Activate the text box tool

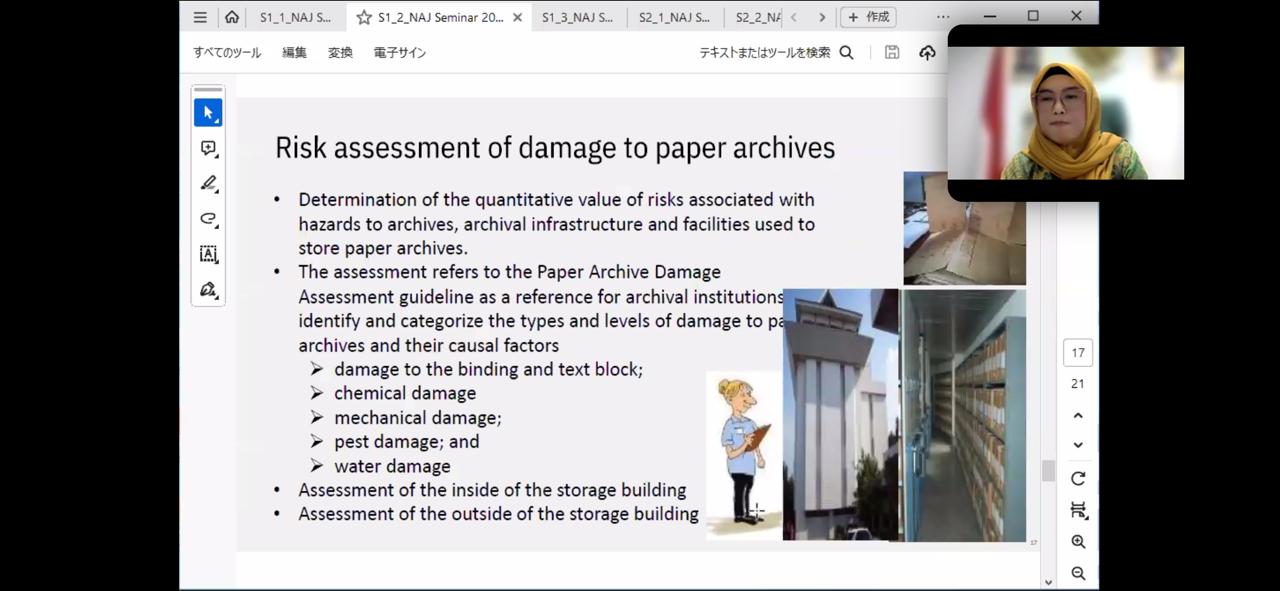coord(208,254)
